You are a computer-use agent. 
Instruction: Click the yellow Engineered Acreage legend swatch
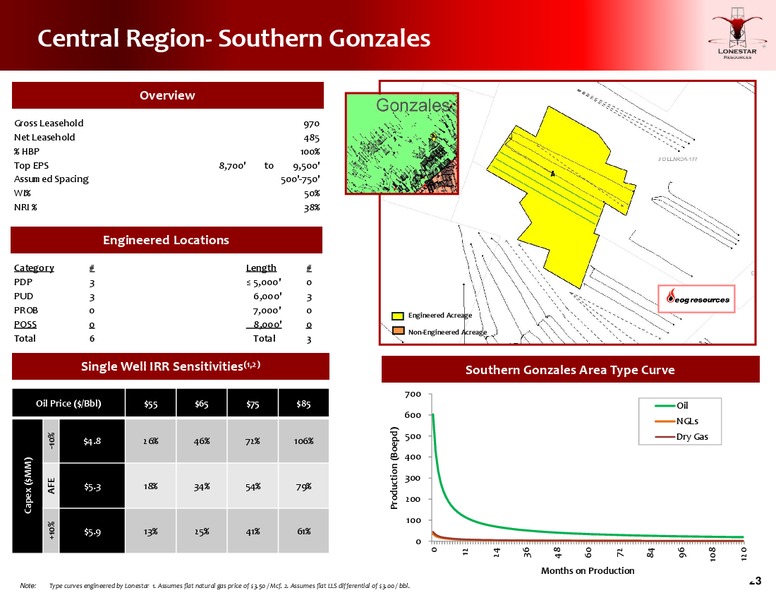point(397,316)
